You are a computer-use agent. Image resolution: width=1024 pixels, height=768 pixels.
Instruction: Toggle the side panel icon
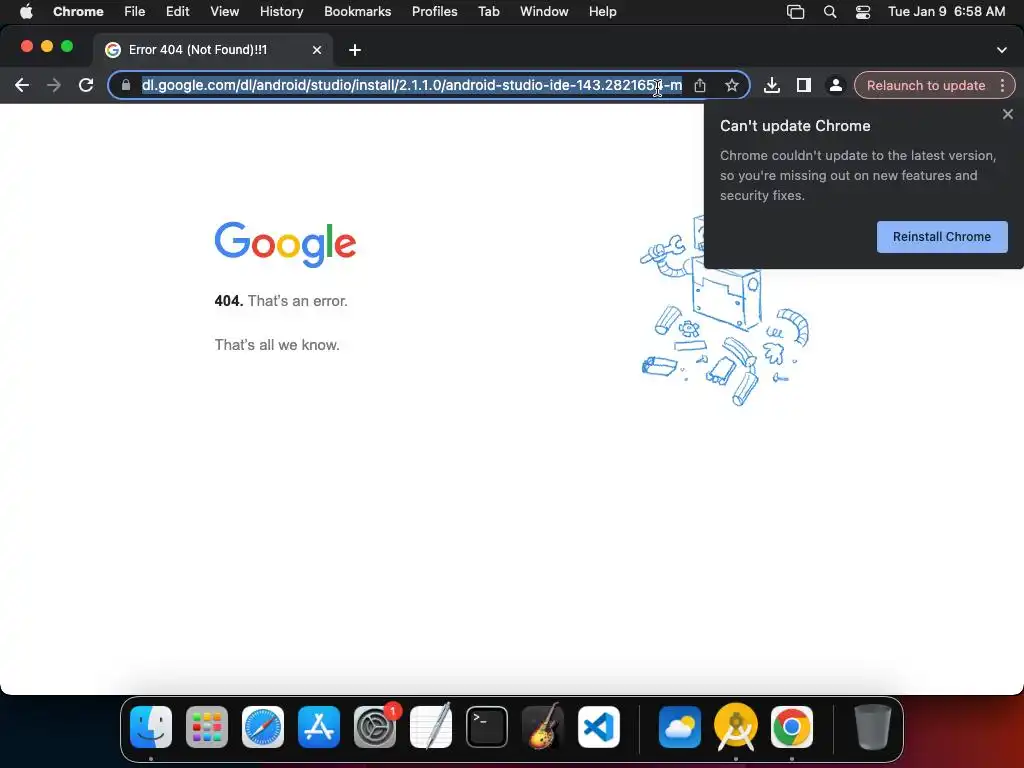click(x=803, y=85)
